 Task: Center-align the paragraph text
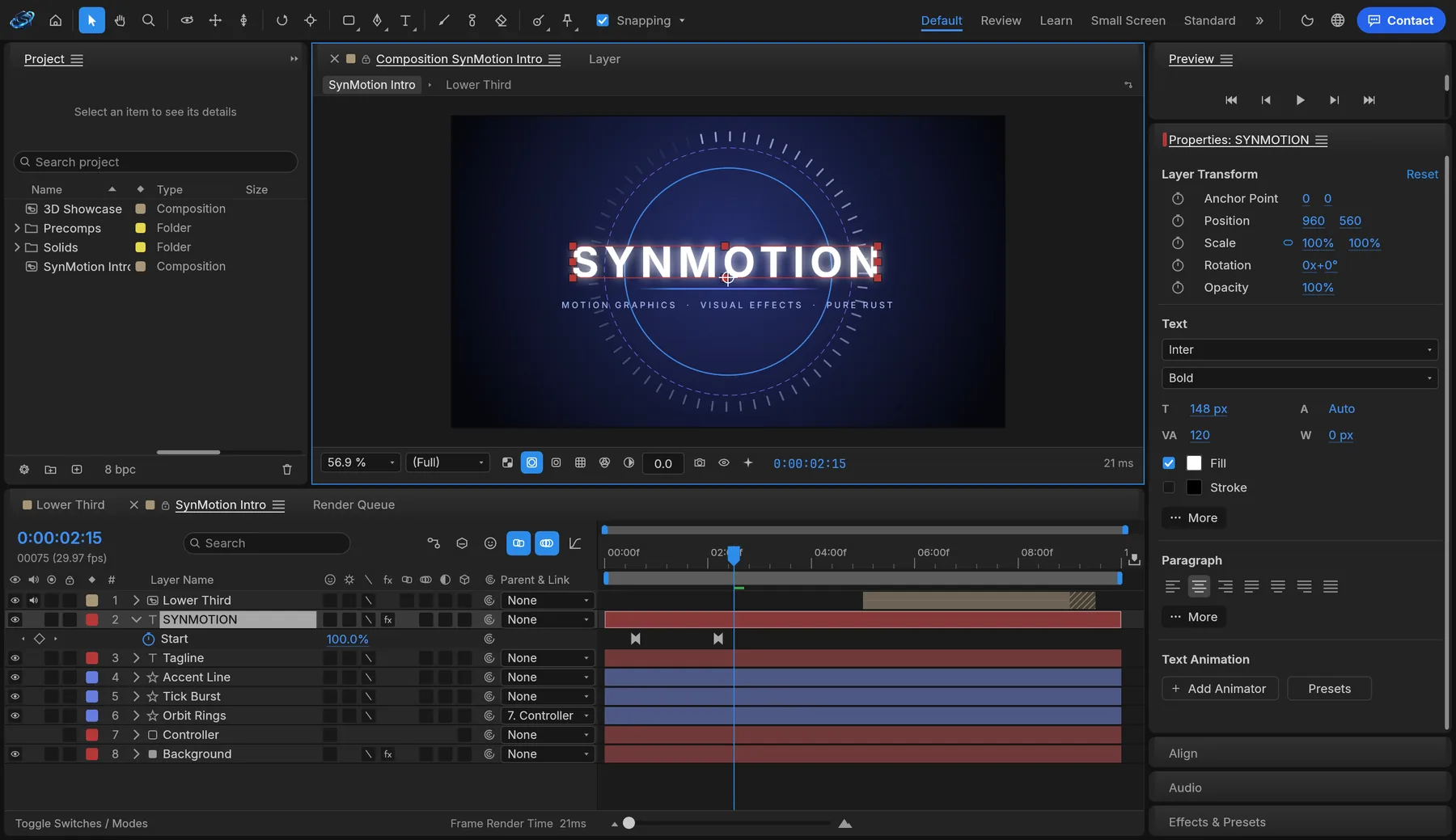pos(1199,587)
